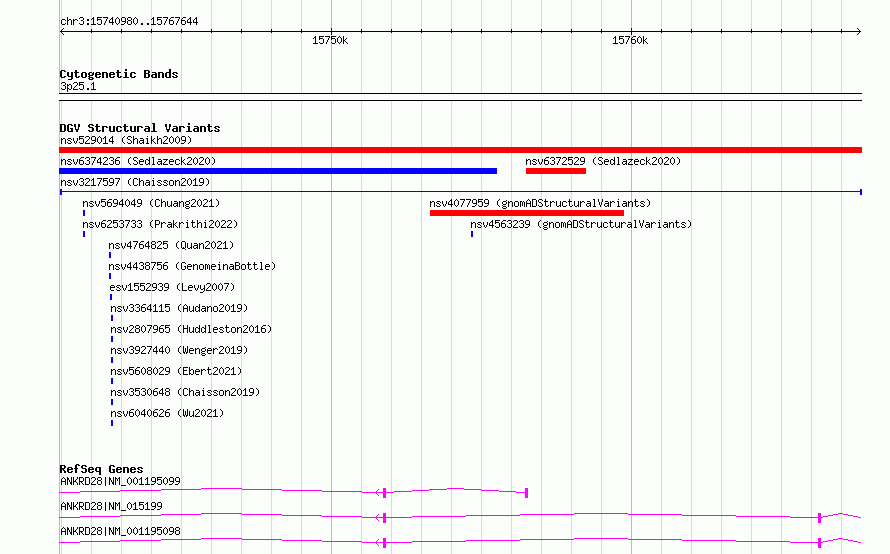Screen dimensions: 890x554
Task: Click variant label nsv4563239 (gnomADStructuralVariants)
Action: (x=581, y=224)
